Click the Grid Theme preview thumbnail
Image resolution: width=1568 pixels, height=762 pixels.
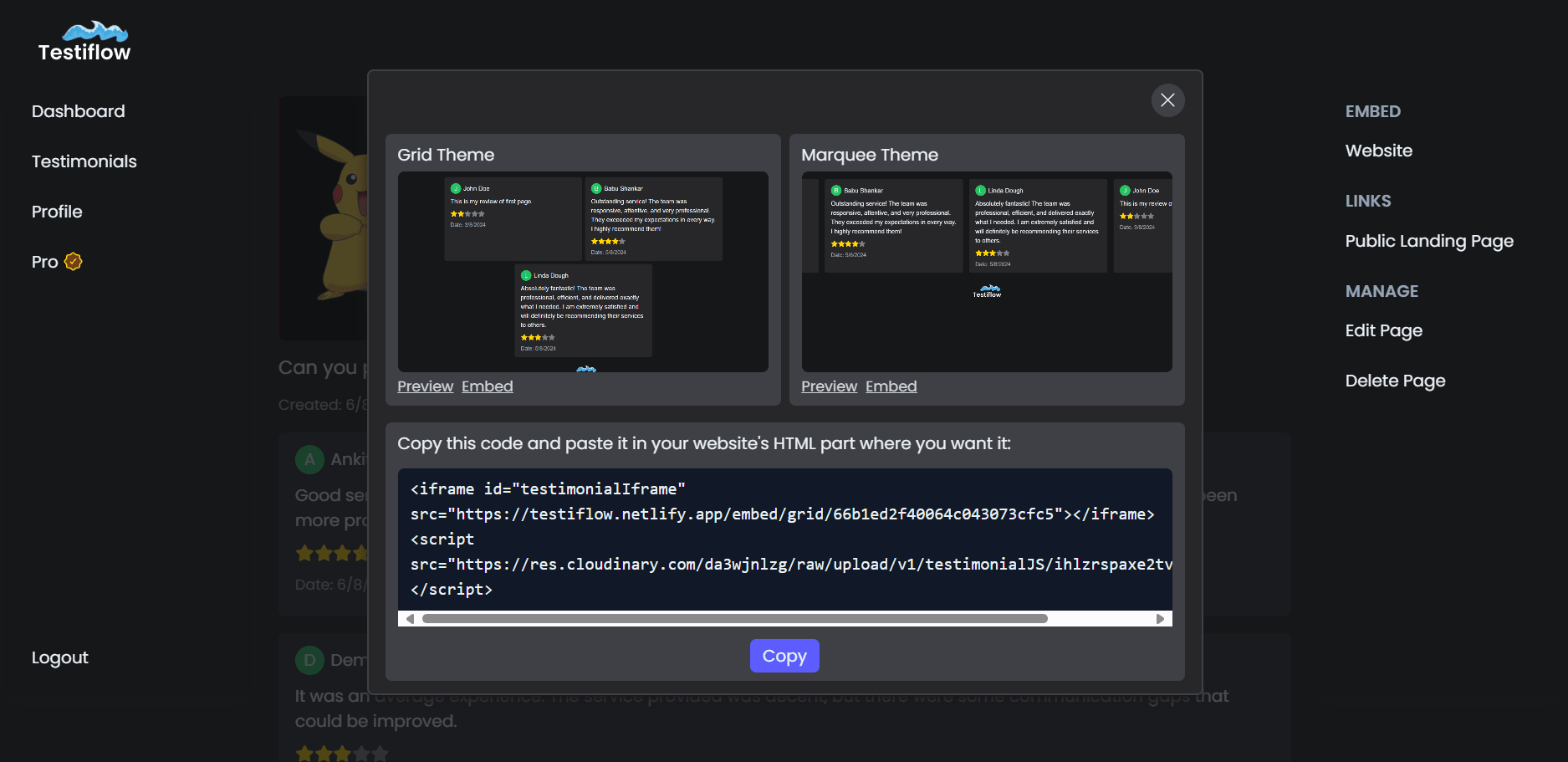click(x=583, y=272)
